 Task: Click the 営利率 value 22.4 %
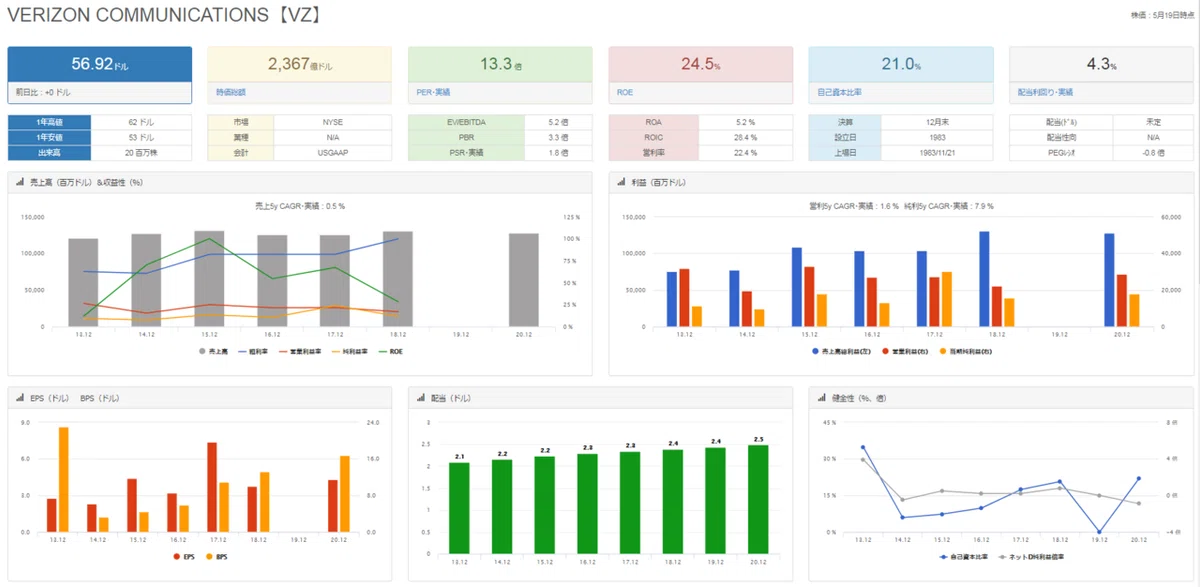pos(745,153)
